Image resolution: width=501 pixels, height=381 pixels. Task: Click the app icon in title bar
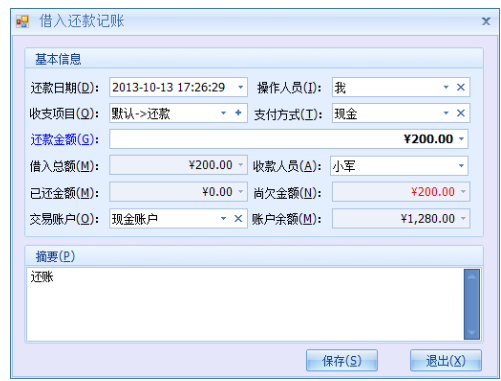click(x=22, y=22)
